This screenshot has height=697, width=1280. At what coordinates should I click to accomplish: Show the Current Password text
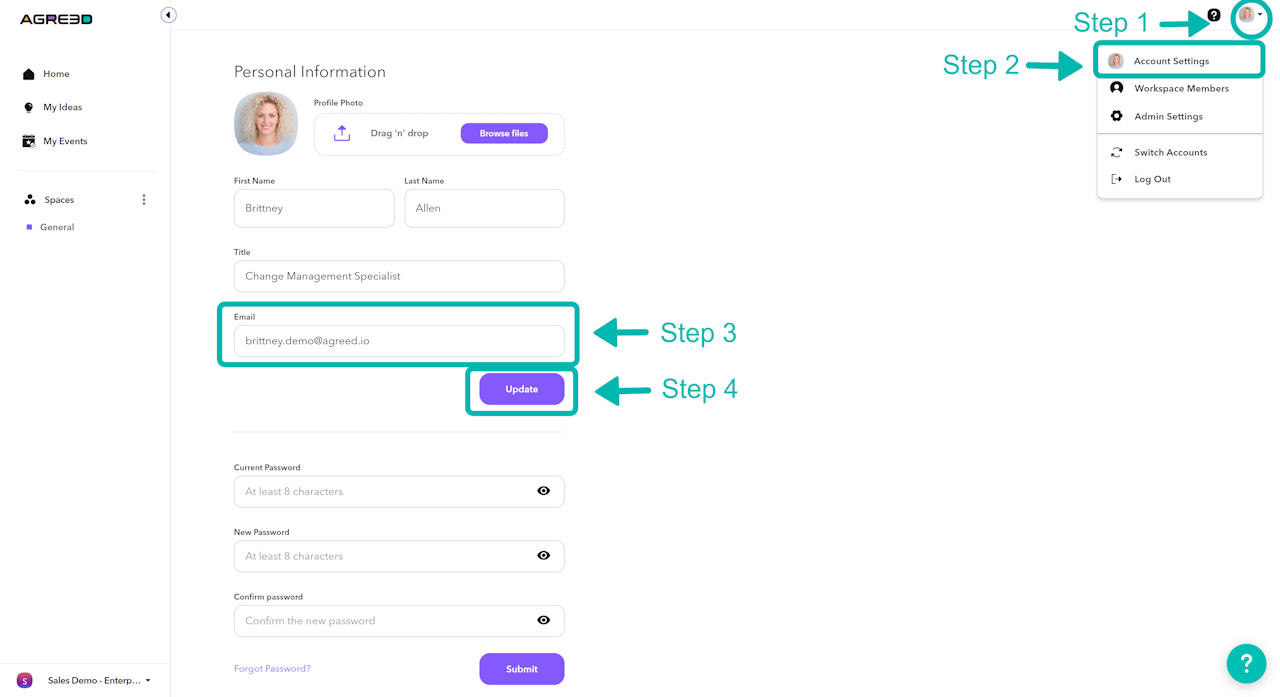(x=543, y=491)
